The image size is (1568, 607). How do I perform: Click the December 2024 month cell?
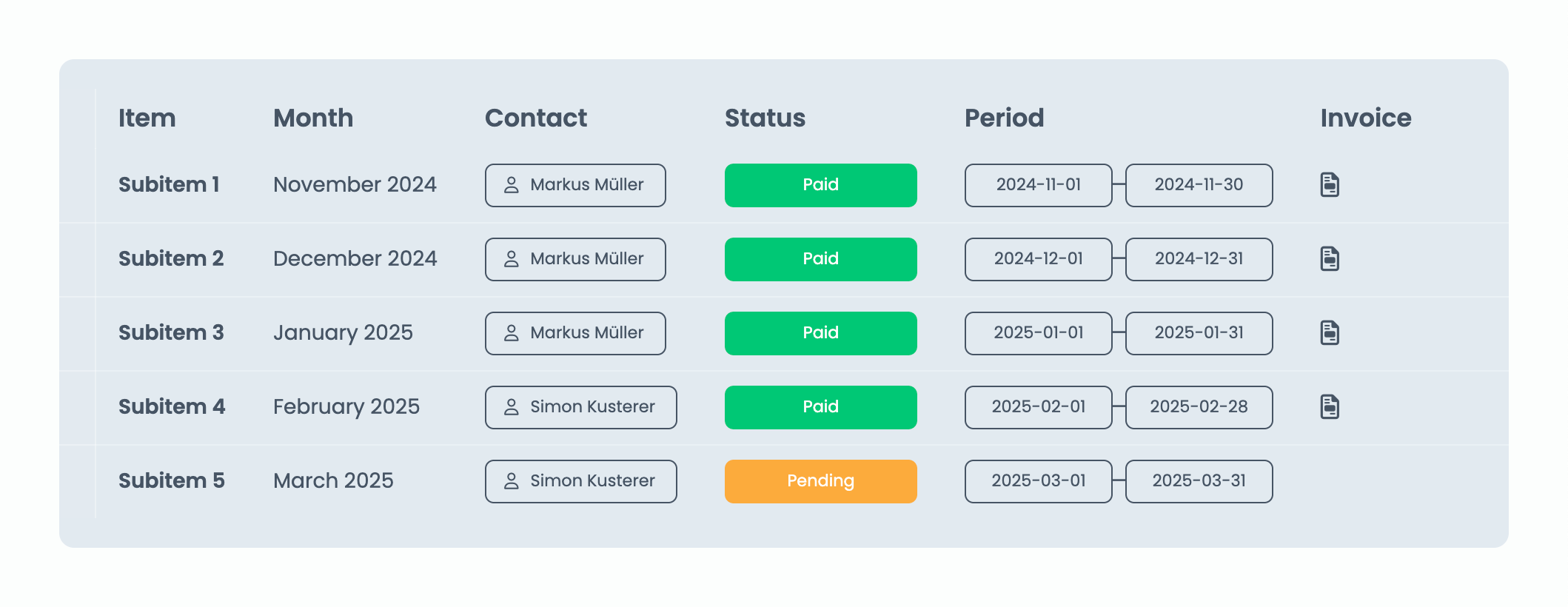pyautogui.click(x=355, y=259)
